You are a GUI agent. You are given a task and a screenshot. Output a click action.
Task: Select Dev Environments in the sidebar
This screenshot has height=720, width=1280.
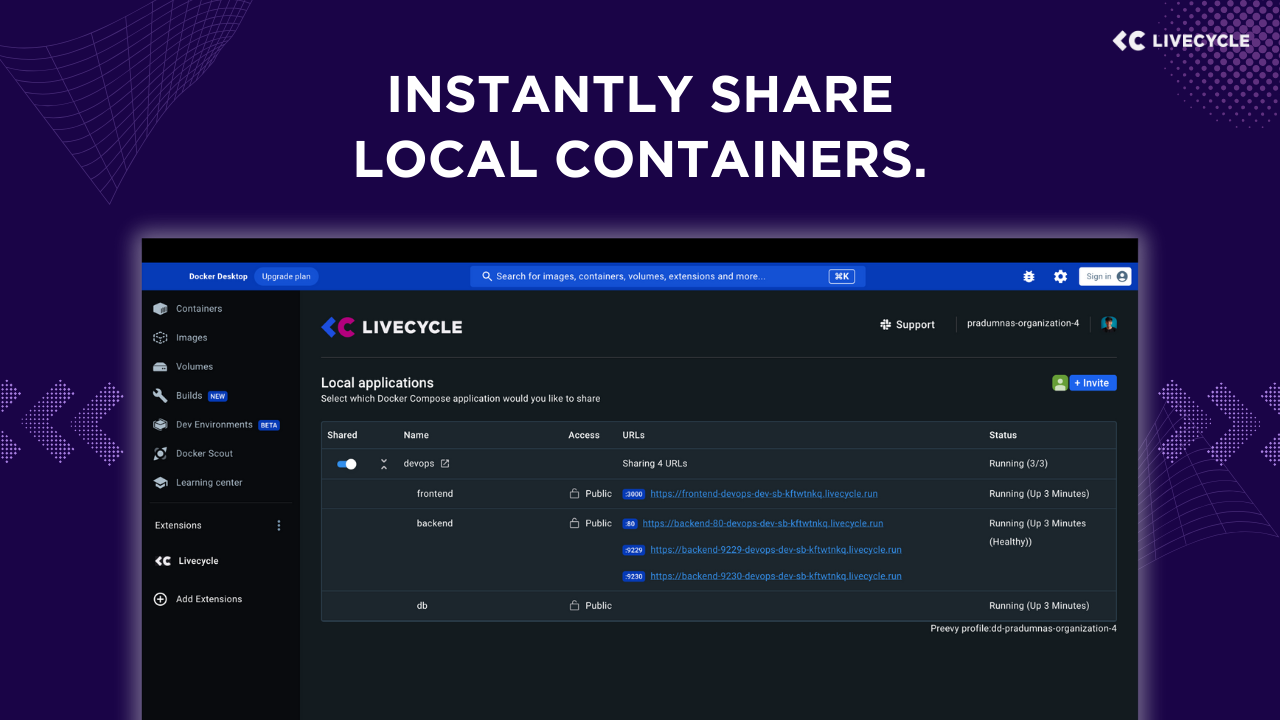coord(215,425)
